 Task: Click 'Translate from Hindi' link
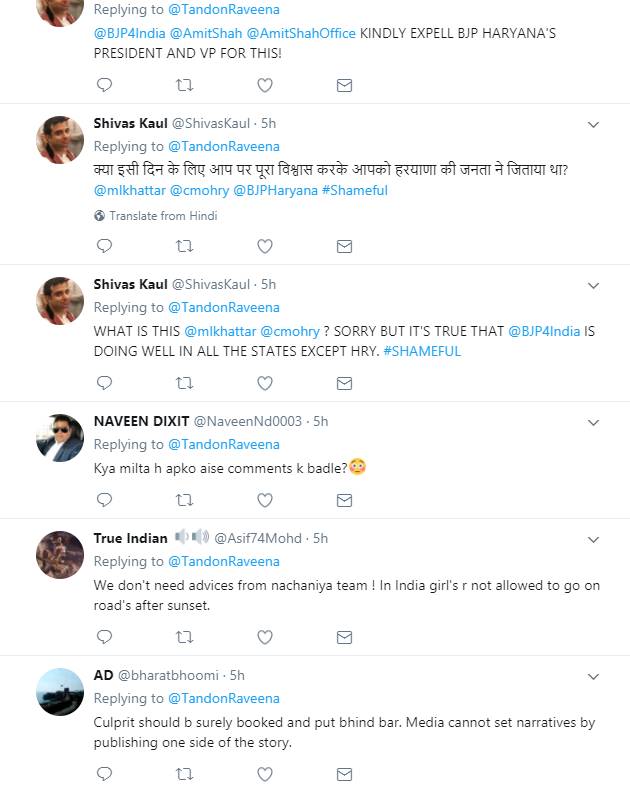coord(163,216)
